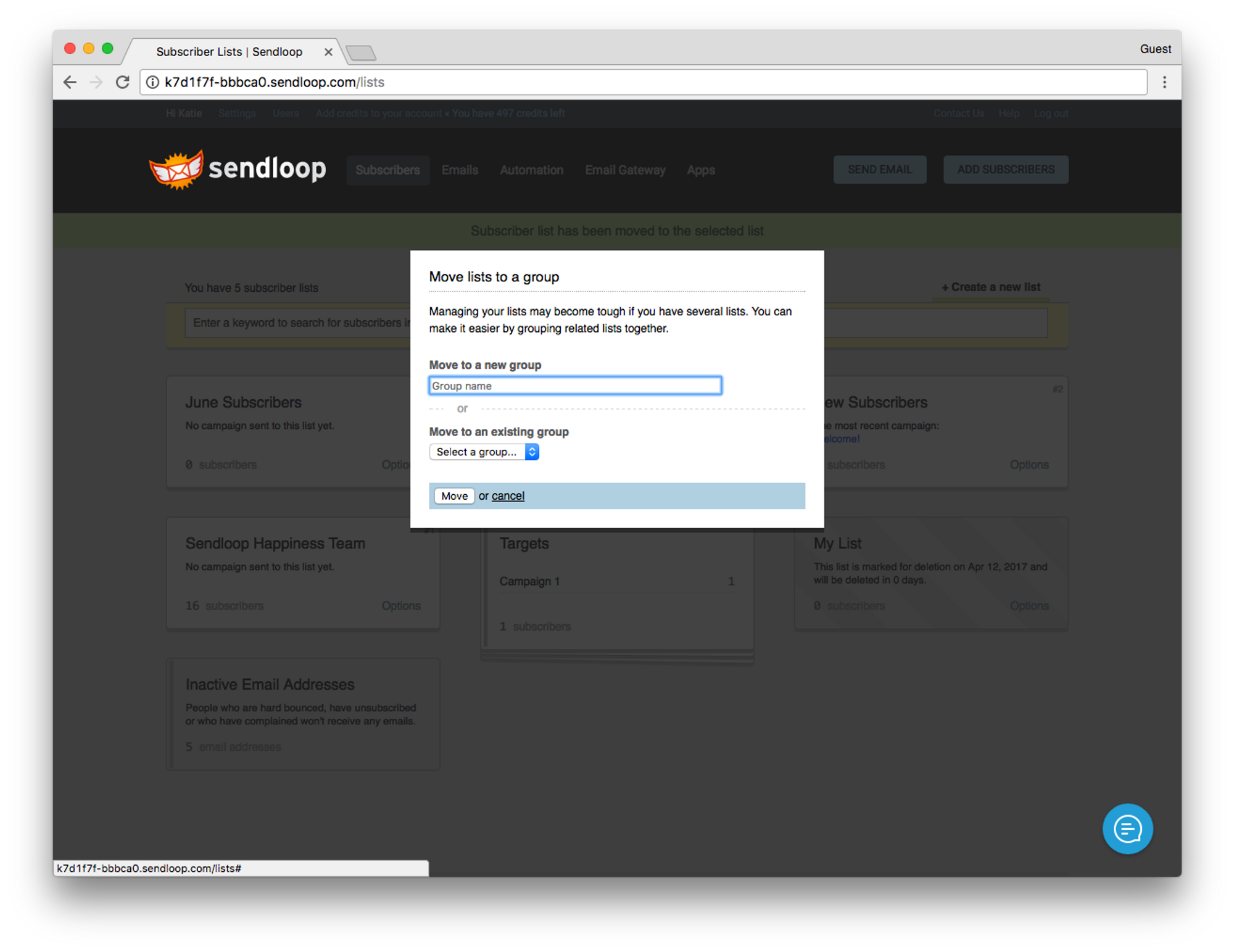This screenshot has width=1234, height=952.
Task: Open Campaign 1 in Targets
Action: tap(529, 581)
